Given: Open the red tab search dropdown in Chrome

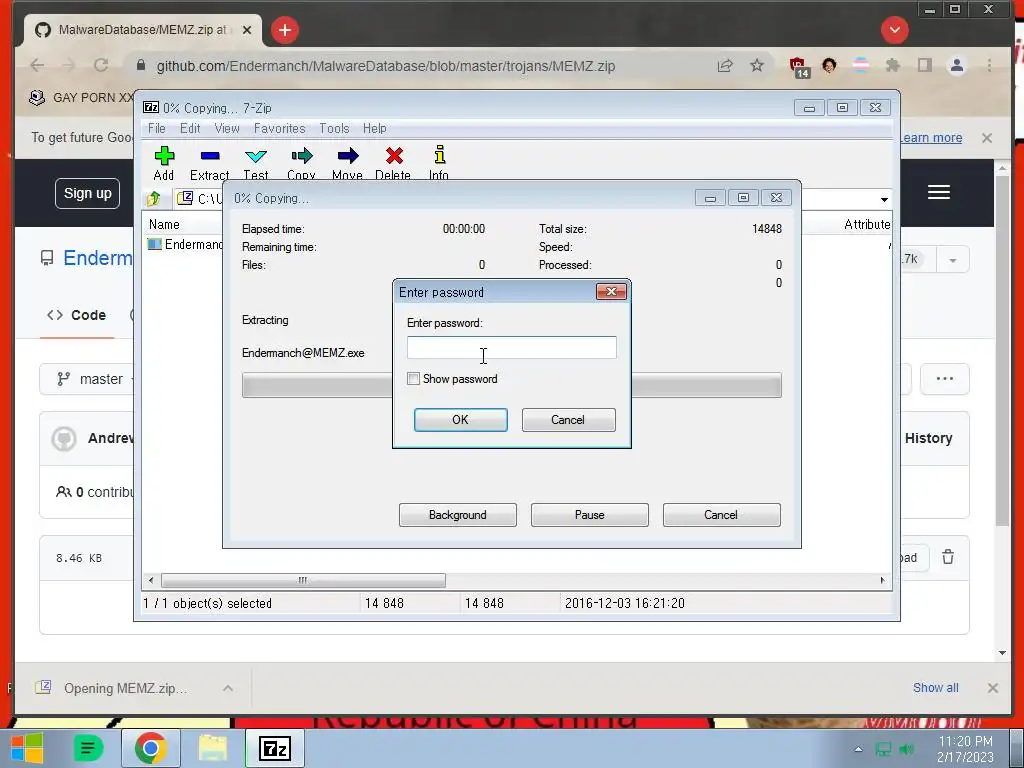Looking at the screenshot, I should (895, 30).
